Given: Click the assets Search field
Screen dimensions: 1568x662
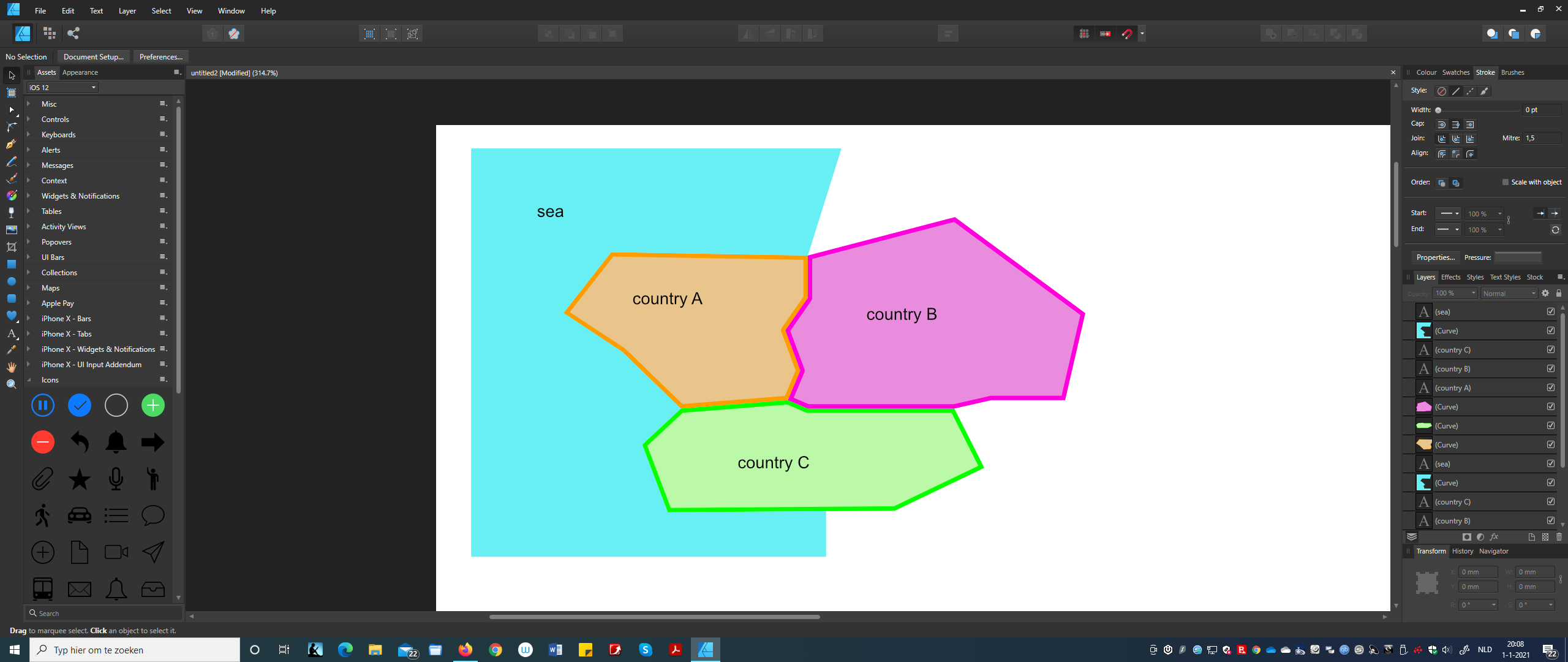Looking at the screenshot, I should point(104,613).
